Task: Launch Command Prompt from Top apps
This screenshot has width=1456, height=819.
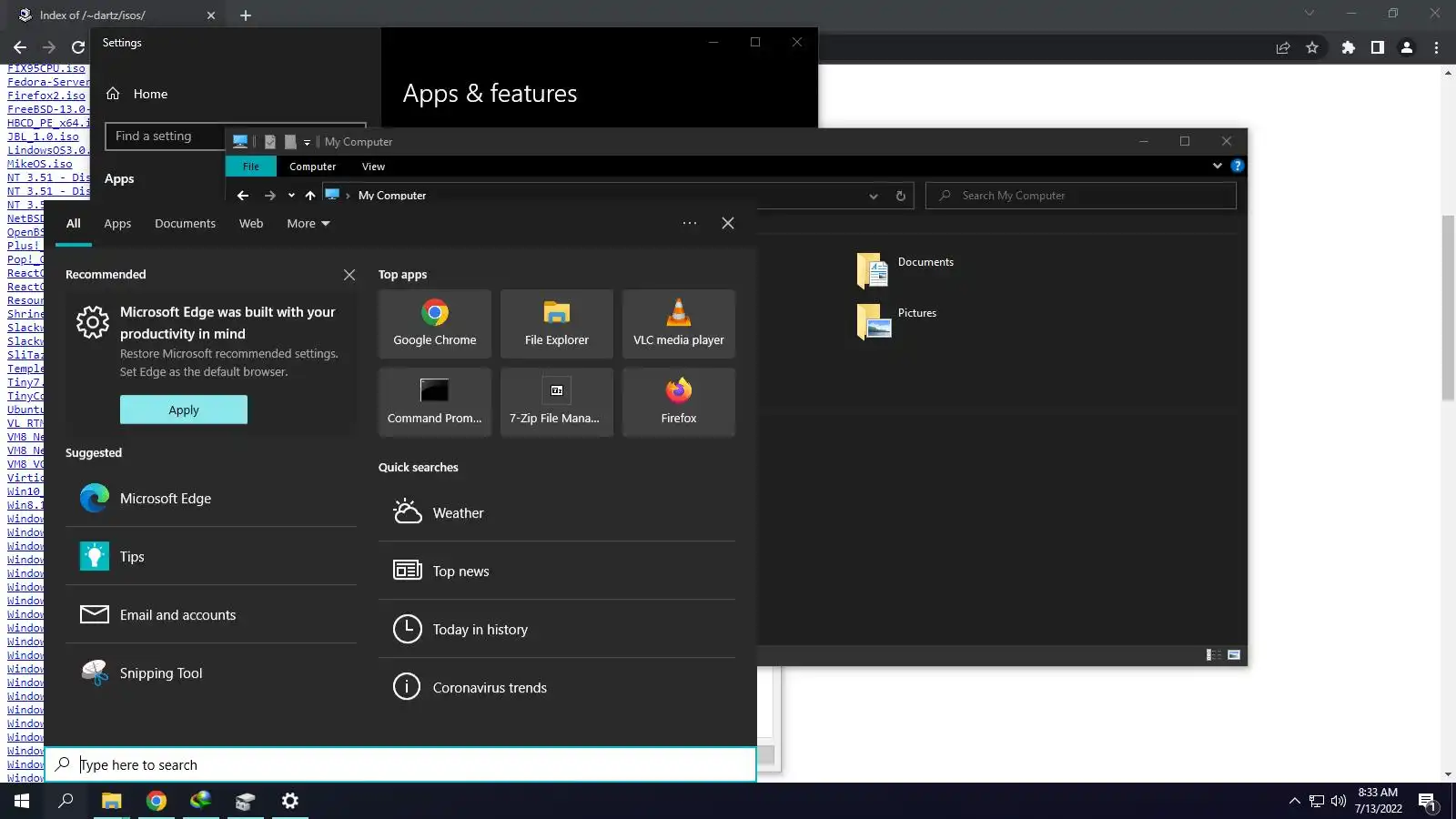Action: [435, 402]
